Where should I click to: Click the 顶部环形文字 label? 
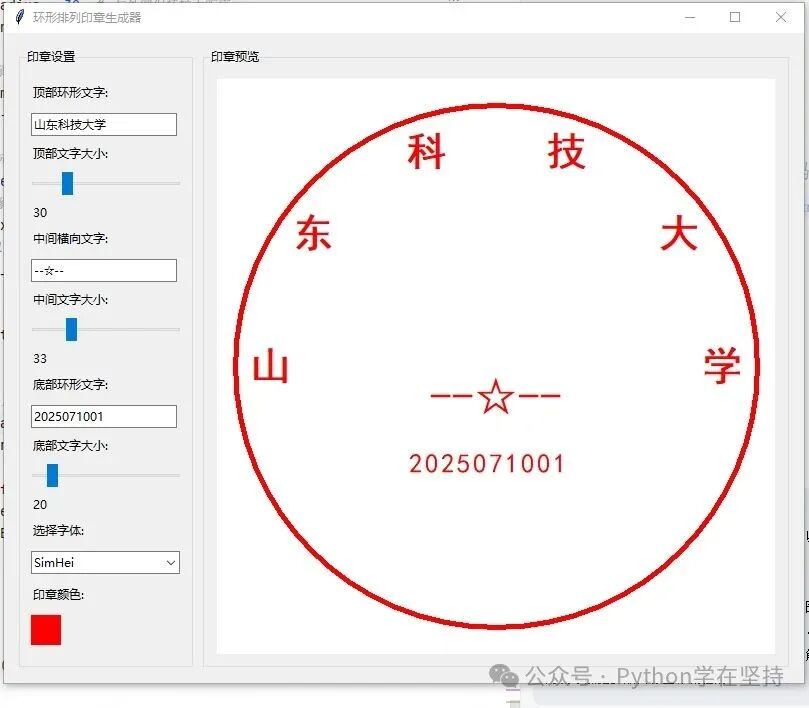[70, 92]
